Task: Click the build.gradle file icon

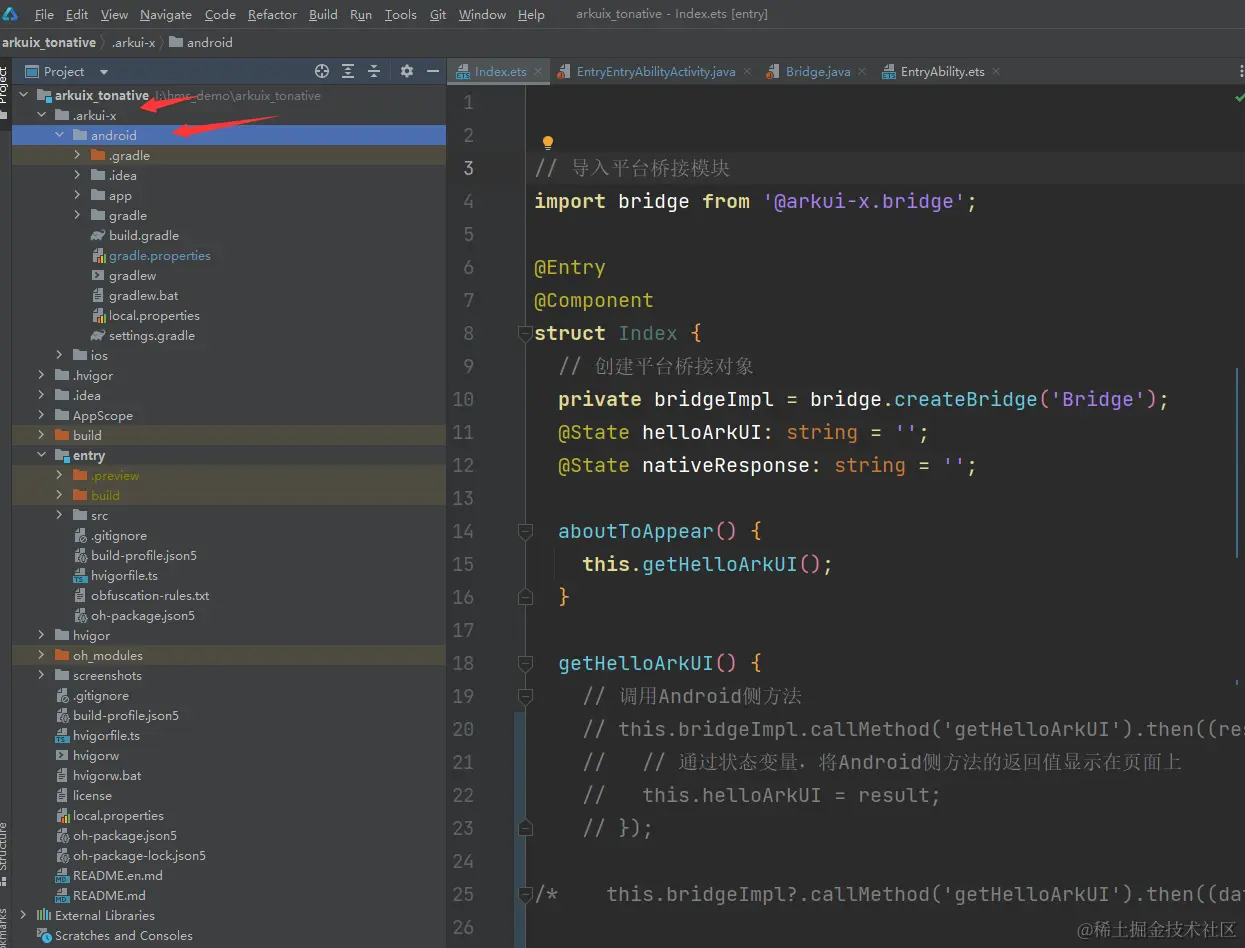Action: click(x=98, y=236)
